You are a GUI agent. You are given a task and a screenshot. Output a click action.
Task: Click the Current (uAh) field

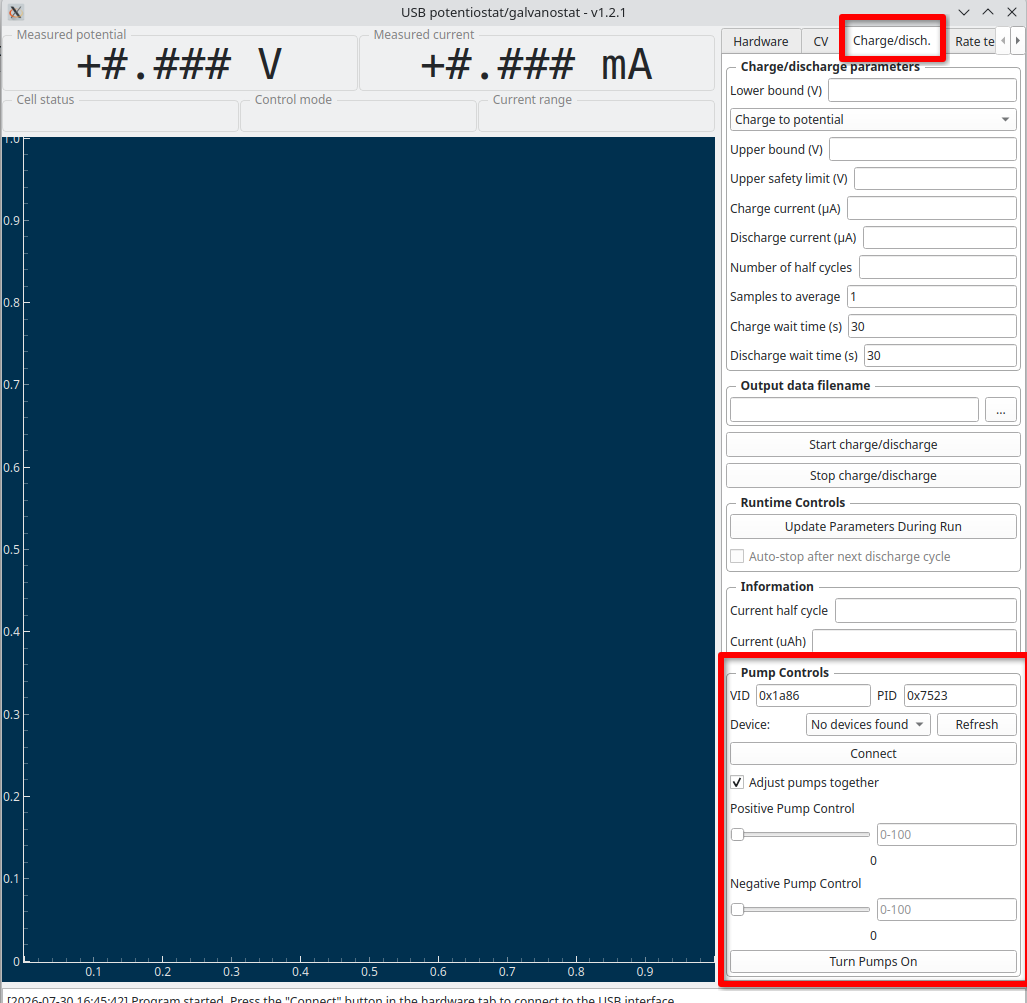pos(914,641)
